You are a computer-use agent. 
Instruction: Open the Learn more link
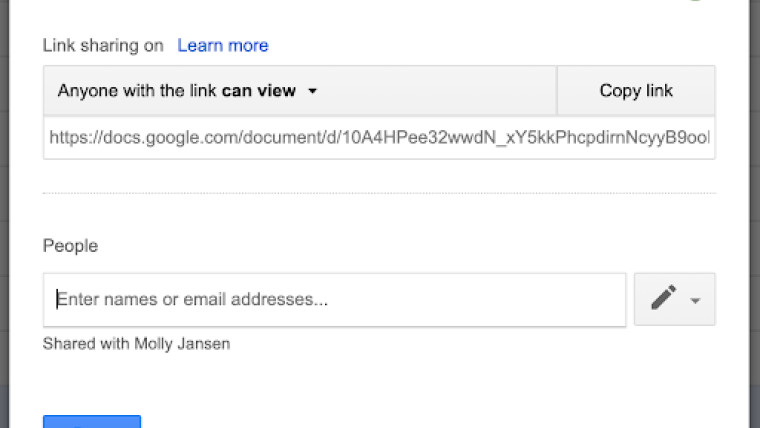[222, 45]
